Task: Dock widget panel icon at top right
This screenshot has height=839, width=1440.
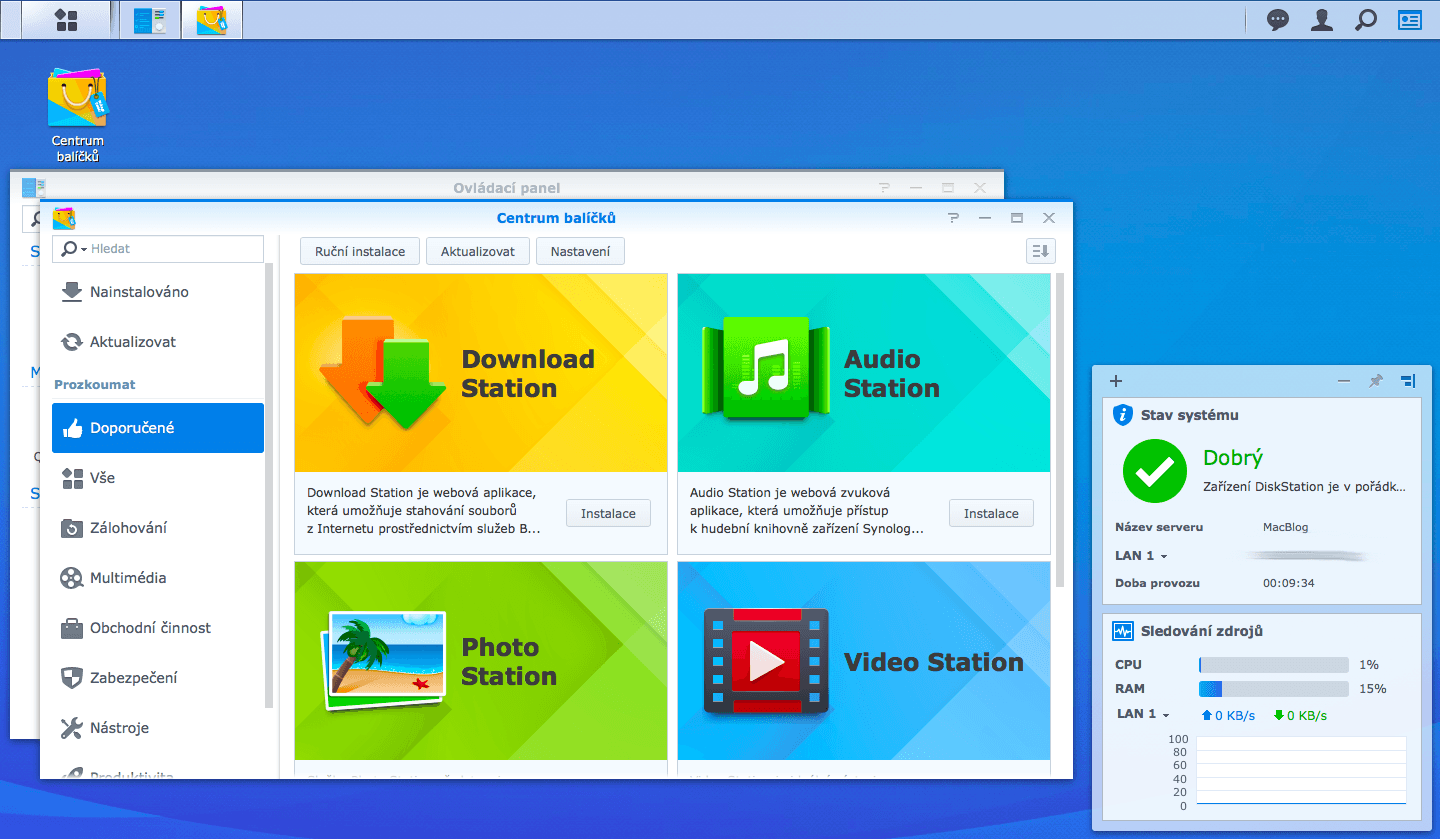Action: click(x=1408, y=381)
